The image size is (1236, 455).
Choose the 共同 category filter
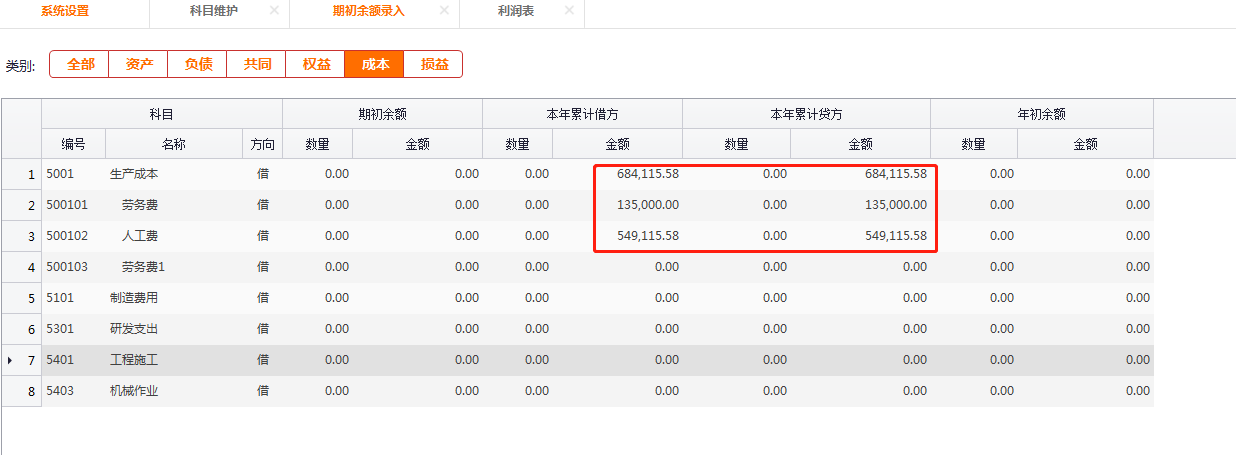[x=257, y=64]
